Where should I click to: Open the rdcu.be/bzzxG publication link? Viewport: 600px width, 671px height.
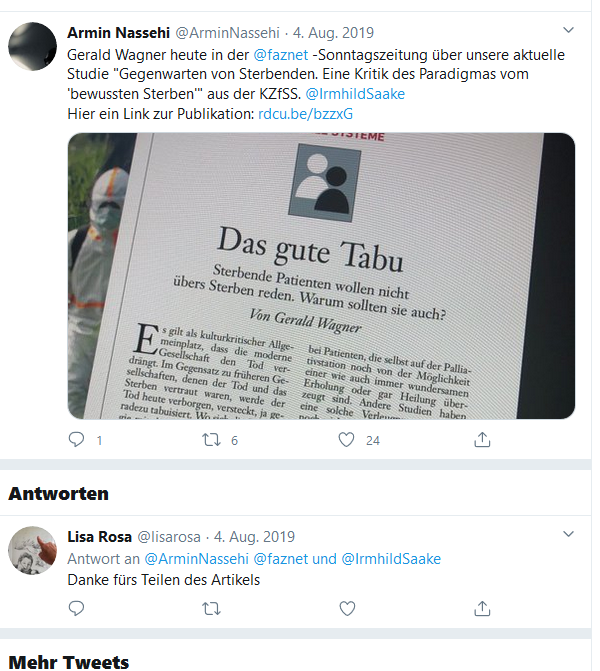click(x=306, y=114)
